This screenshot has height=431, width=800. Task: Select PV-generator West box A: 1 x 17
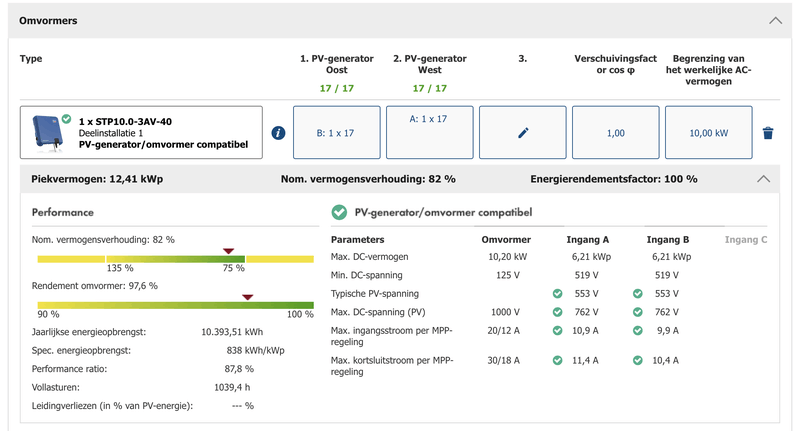tap(428, 133)
